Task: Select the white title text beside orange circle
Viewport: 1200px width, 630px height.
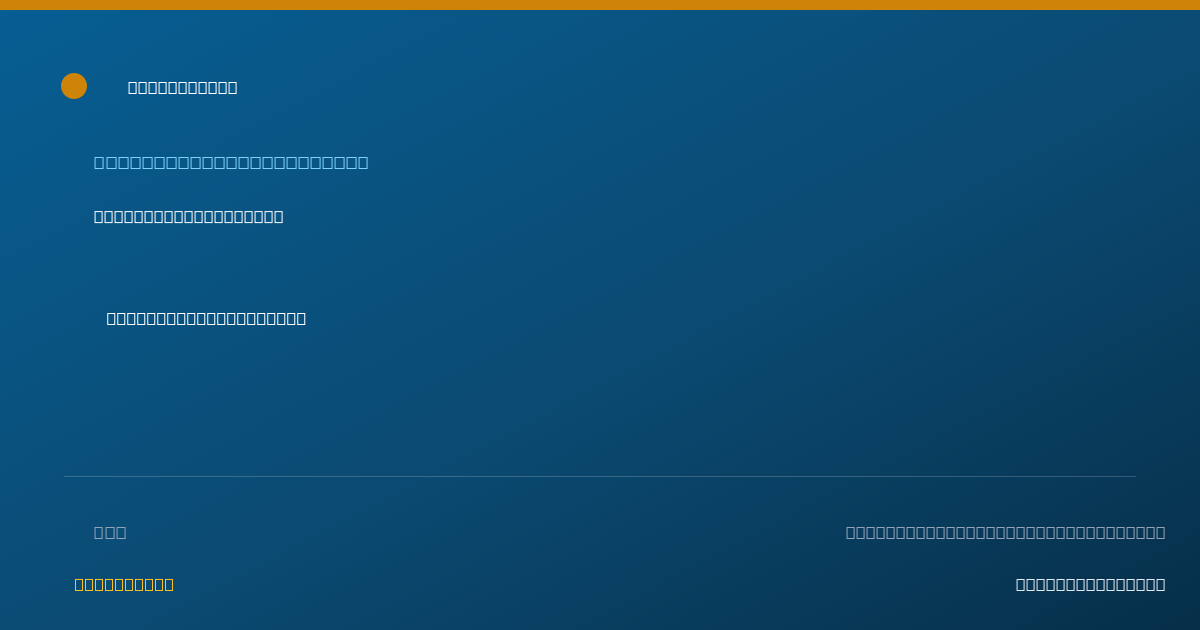Action: point(183,87)
